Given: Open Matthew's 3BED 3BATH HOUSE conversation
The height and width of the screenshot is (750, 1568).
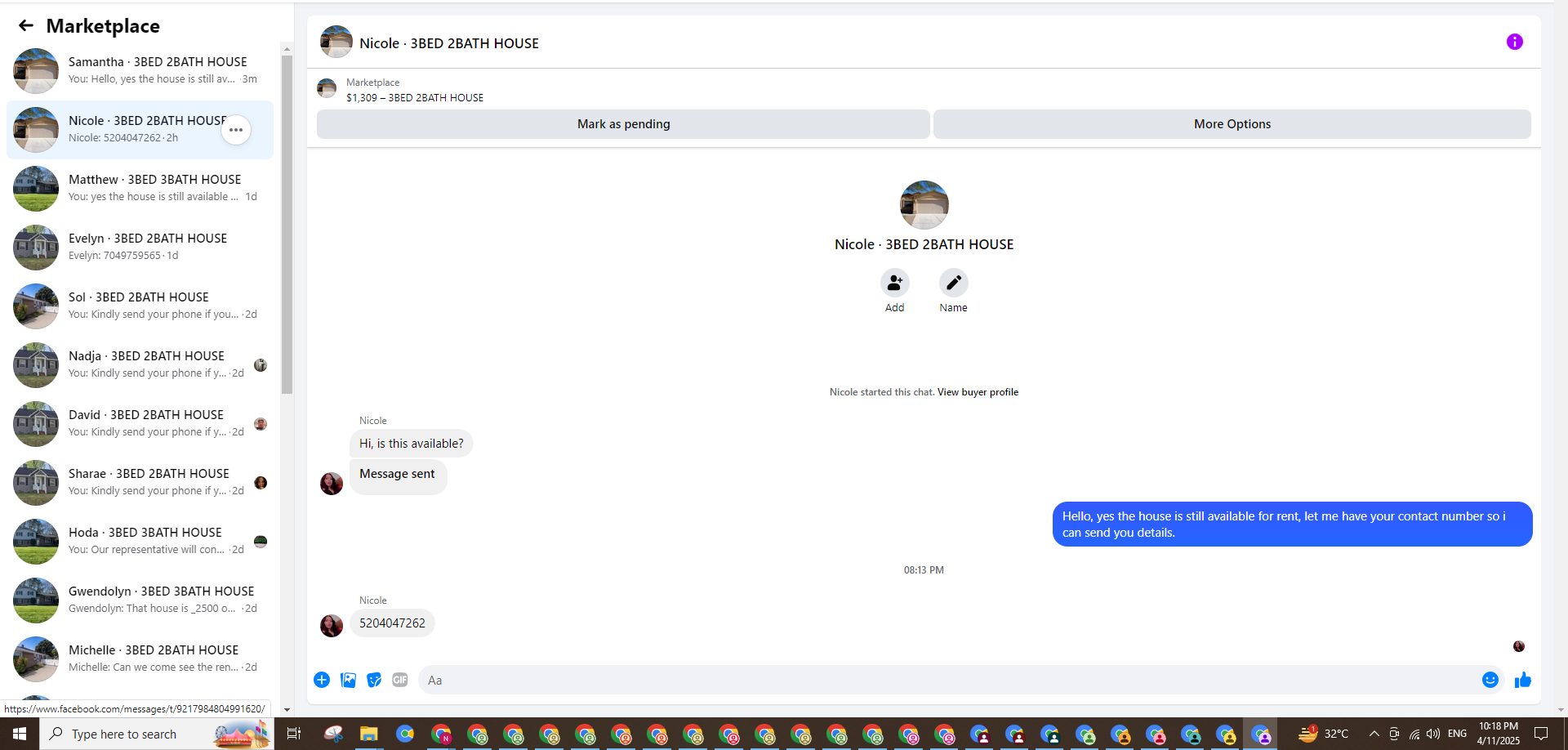Looking at the screenshot, I should (x=140, y=189).
